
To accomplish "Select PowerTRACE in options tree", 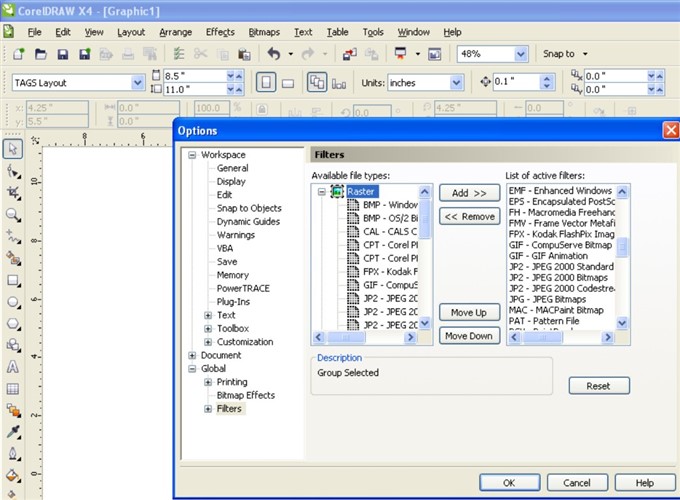I will coord(243,288).
